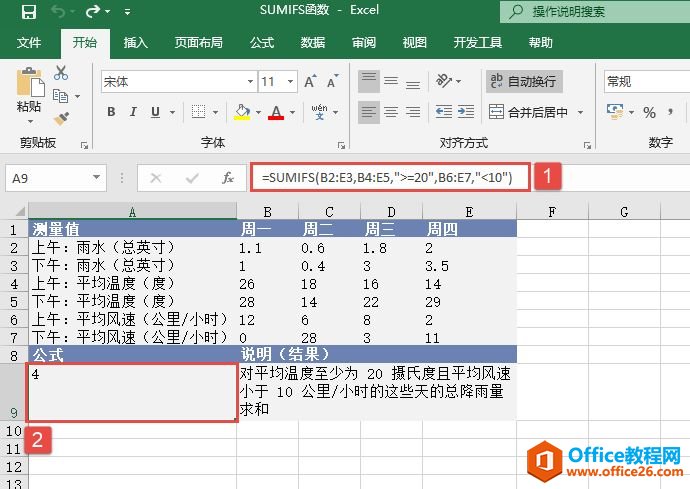The height and width of the screenshot is (489, 690).
Task: Switch to the 公式 ribbon tab
Action: 262,43
